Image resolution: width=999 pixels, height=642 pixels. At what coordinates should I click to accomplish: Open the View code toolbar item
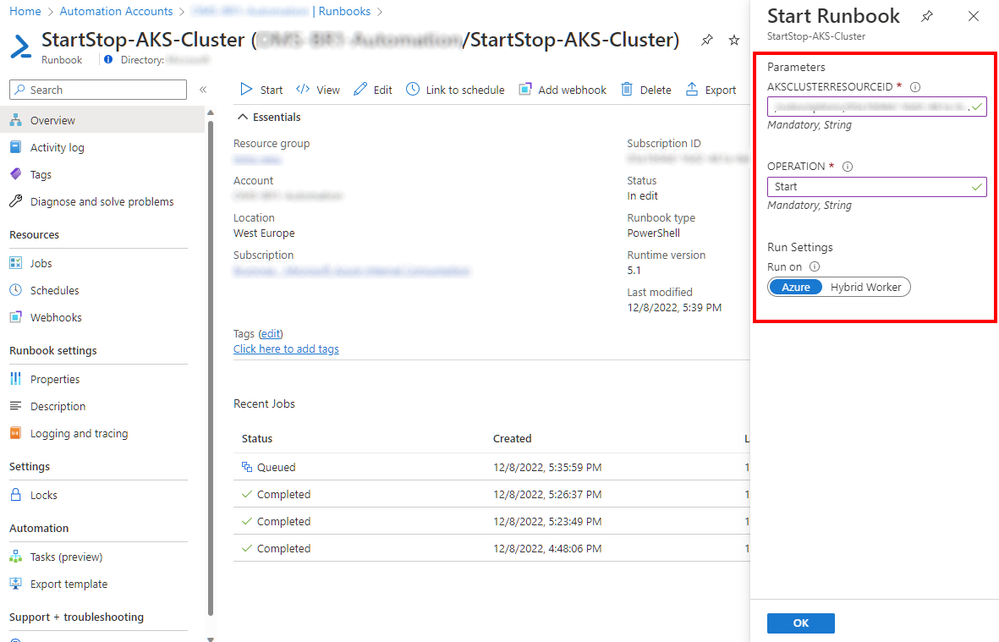(x=319, y=90)
